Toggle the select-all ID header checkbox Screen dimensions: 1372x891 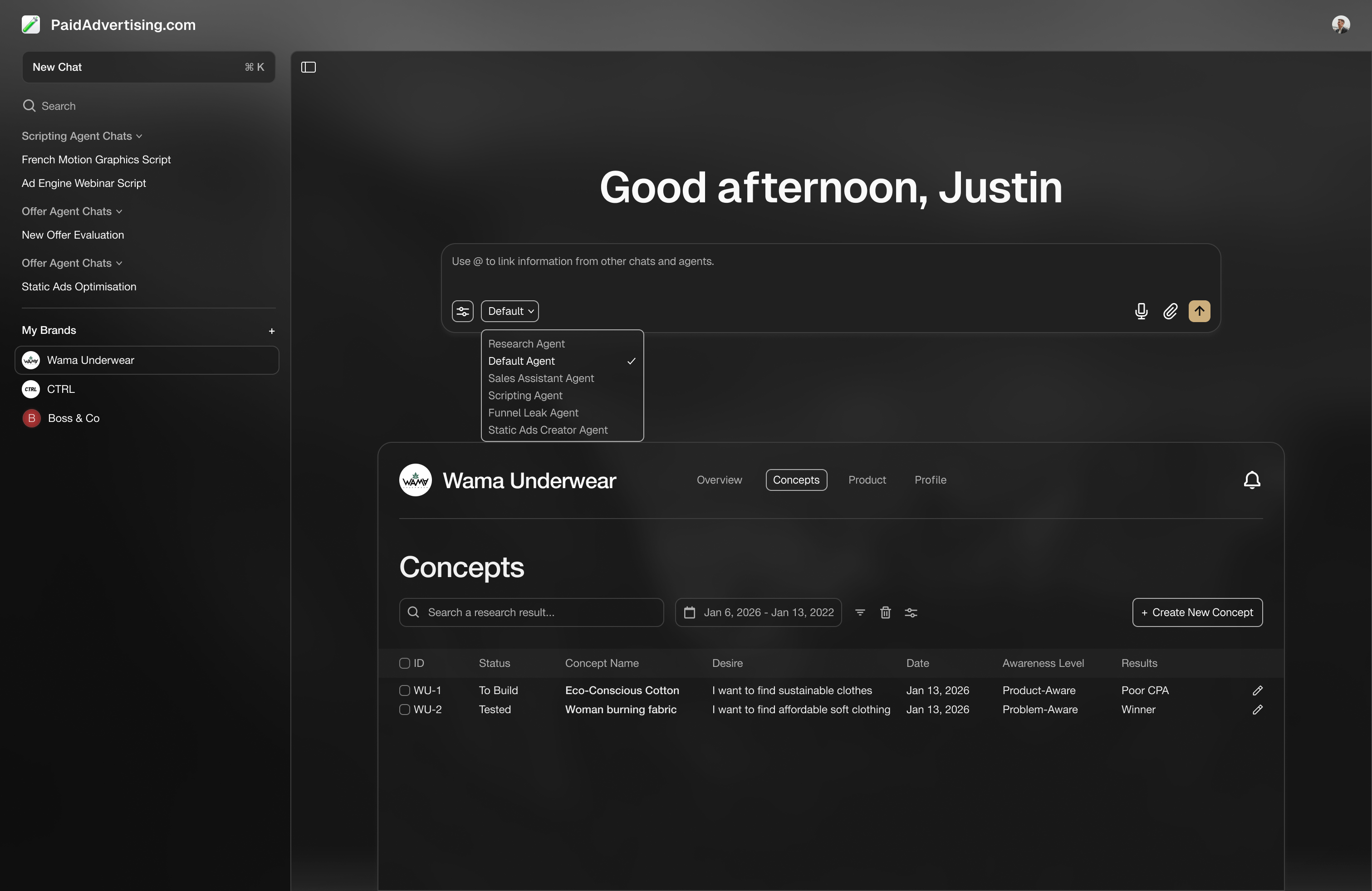[x=405, y=663]
